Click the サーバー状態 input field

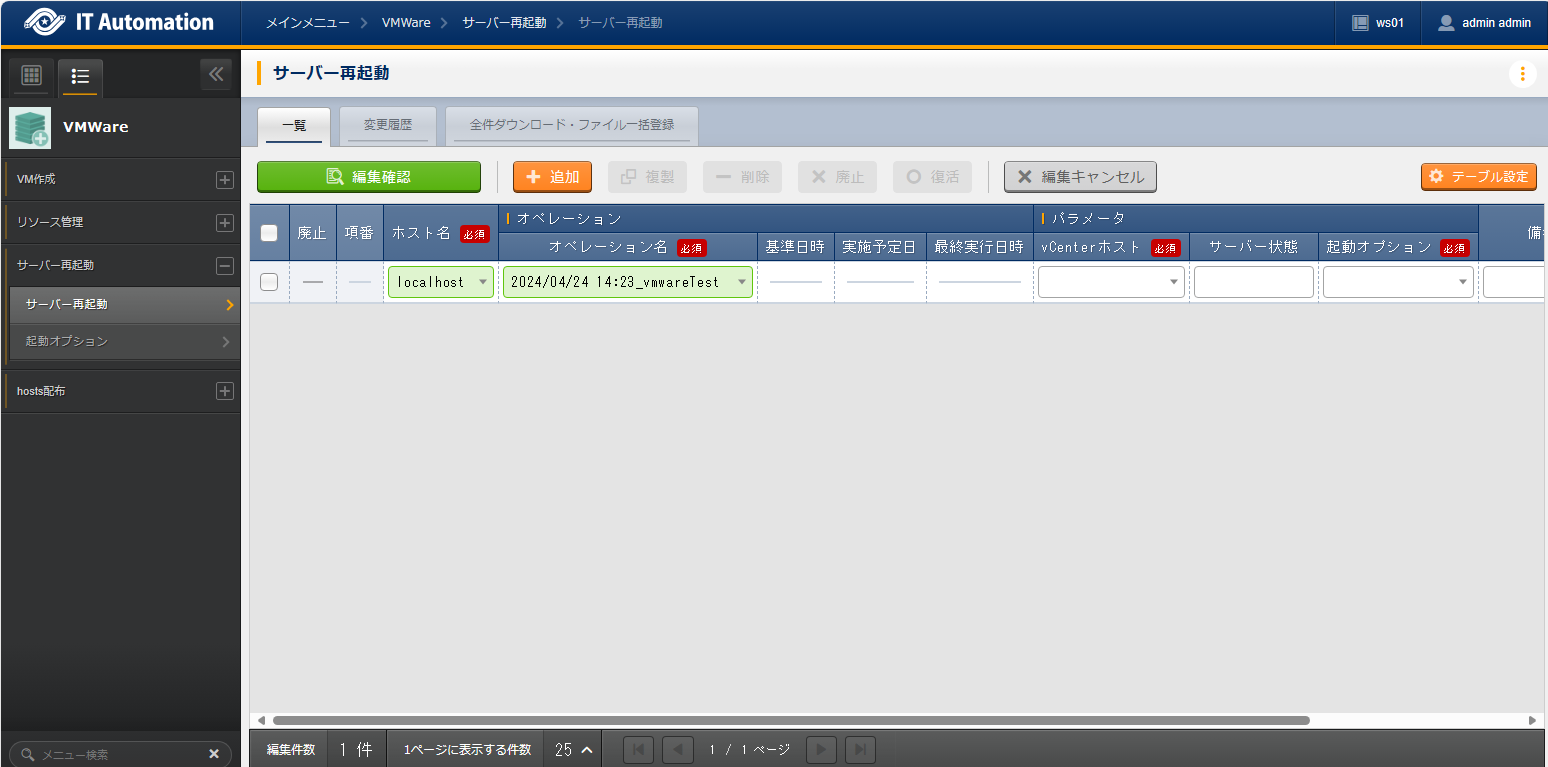(1253, 282)
